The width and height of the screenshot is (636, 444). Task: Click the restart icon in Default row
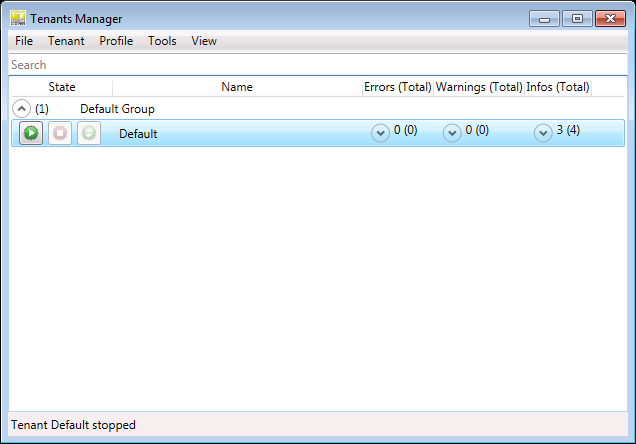(x=89, y=133)
